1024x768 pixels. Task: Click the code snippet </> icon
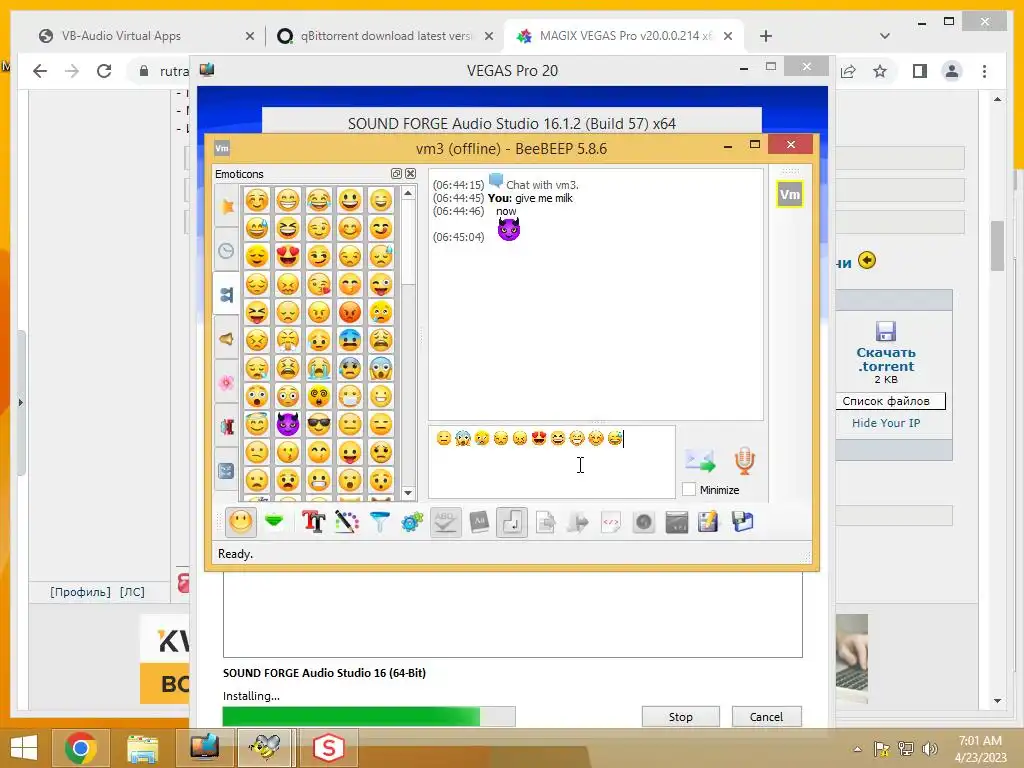(611, 522)
